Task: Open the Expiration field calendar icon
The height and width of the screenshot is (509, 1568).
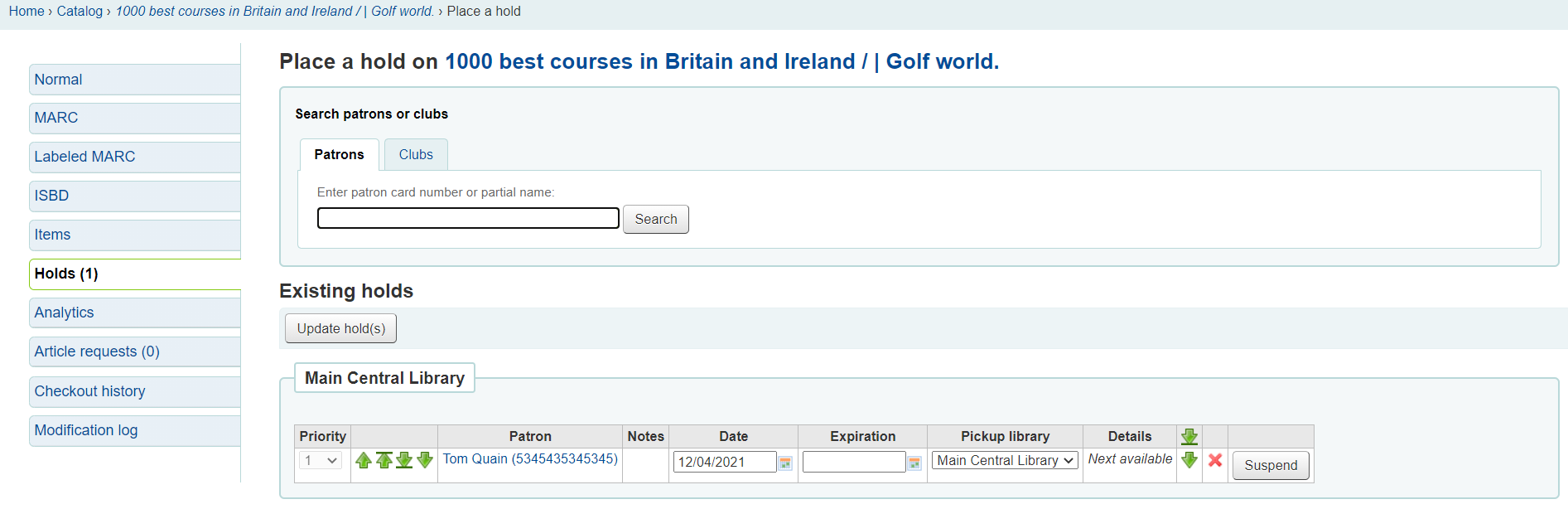Action: 914,463
